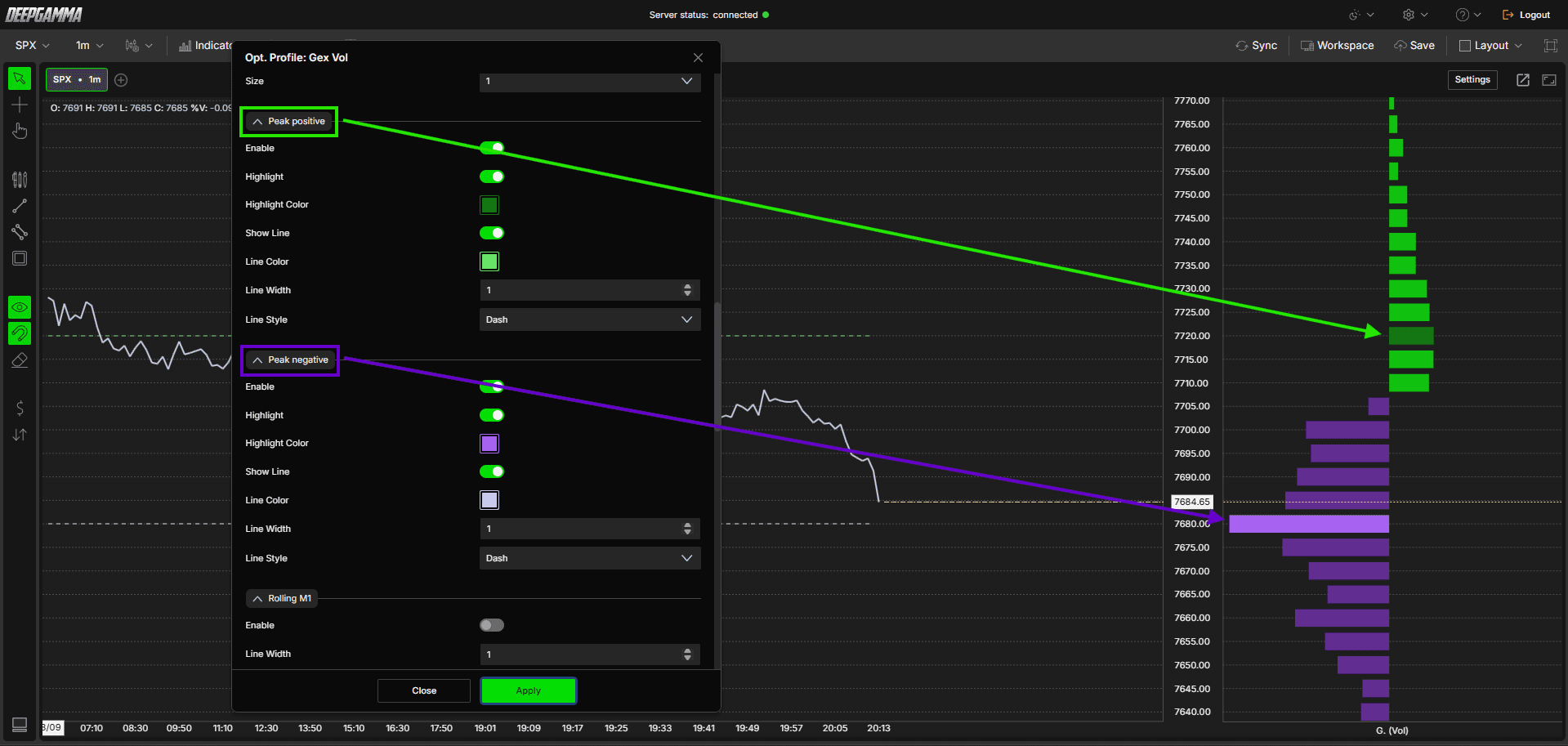Toggle Peak positive Show Line switch

click(492, 233)
